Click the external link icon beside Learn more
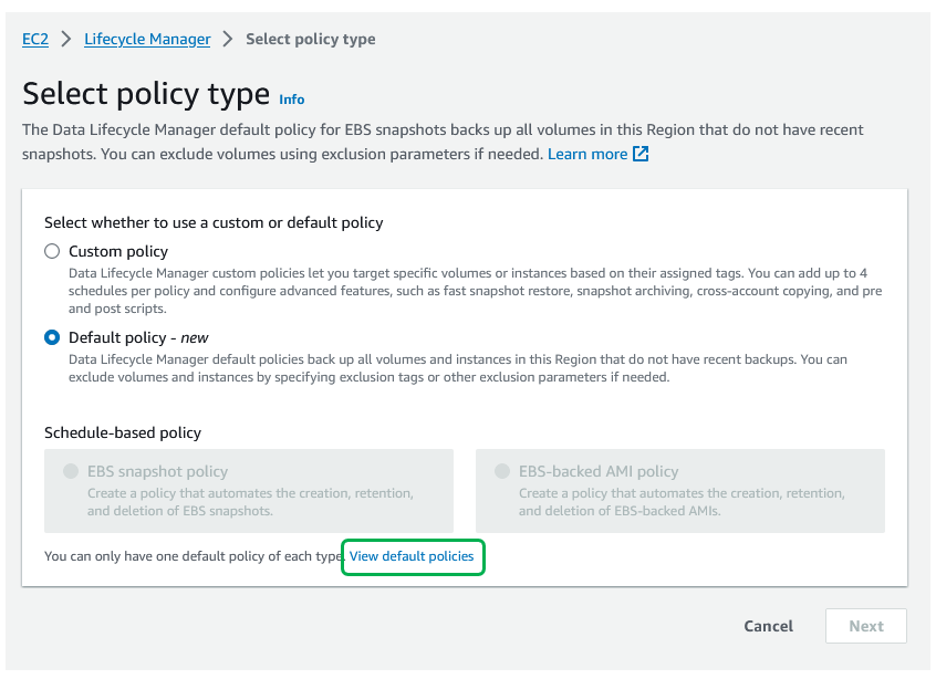Screen dimensions: 936x680 tap(640, 154)
